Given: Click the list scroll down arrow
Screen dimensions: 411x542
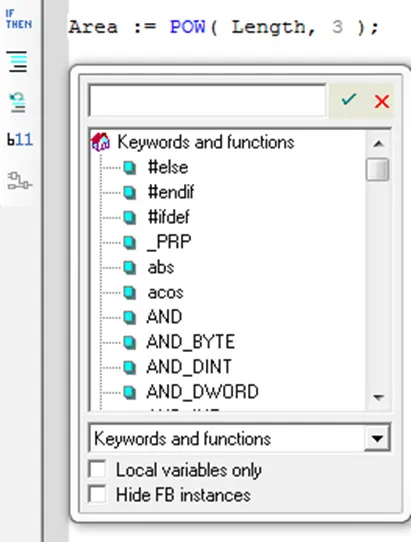Looking at the screenshot, I should click(x=379, y=398).
